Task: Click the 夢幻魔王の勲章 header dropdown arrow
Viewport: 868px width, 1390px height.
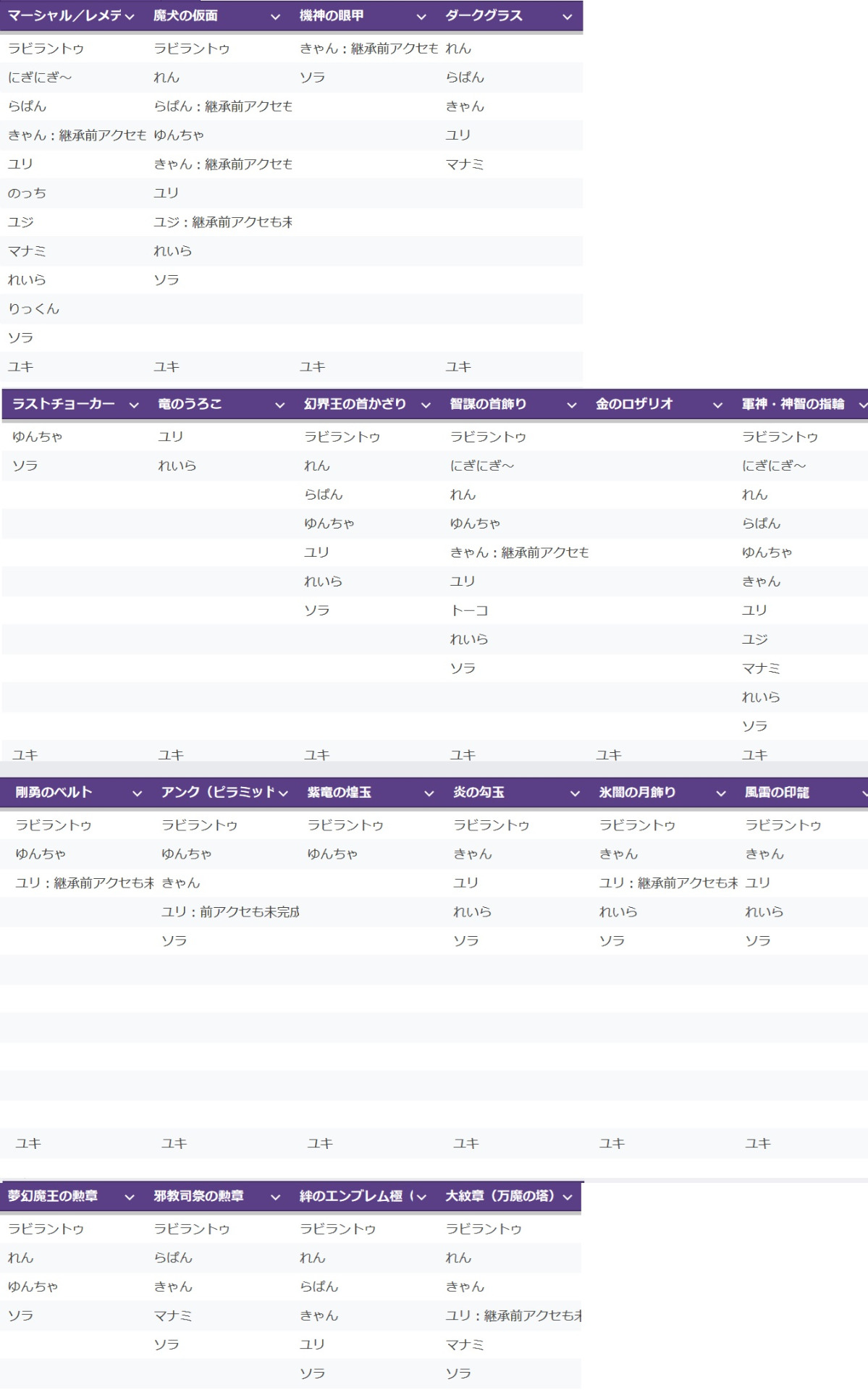Action: click(130, 1197)
